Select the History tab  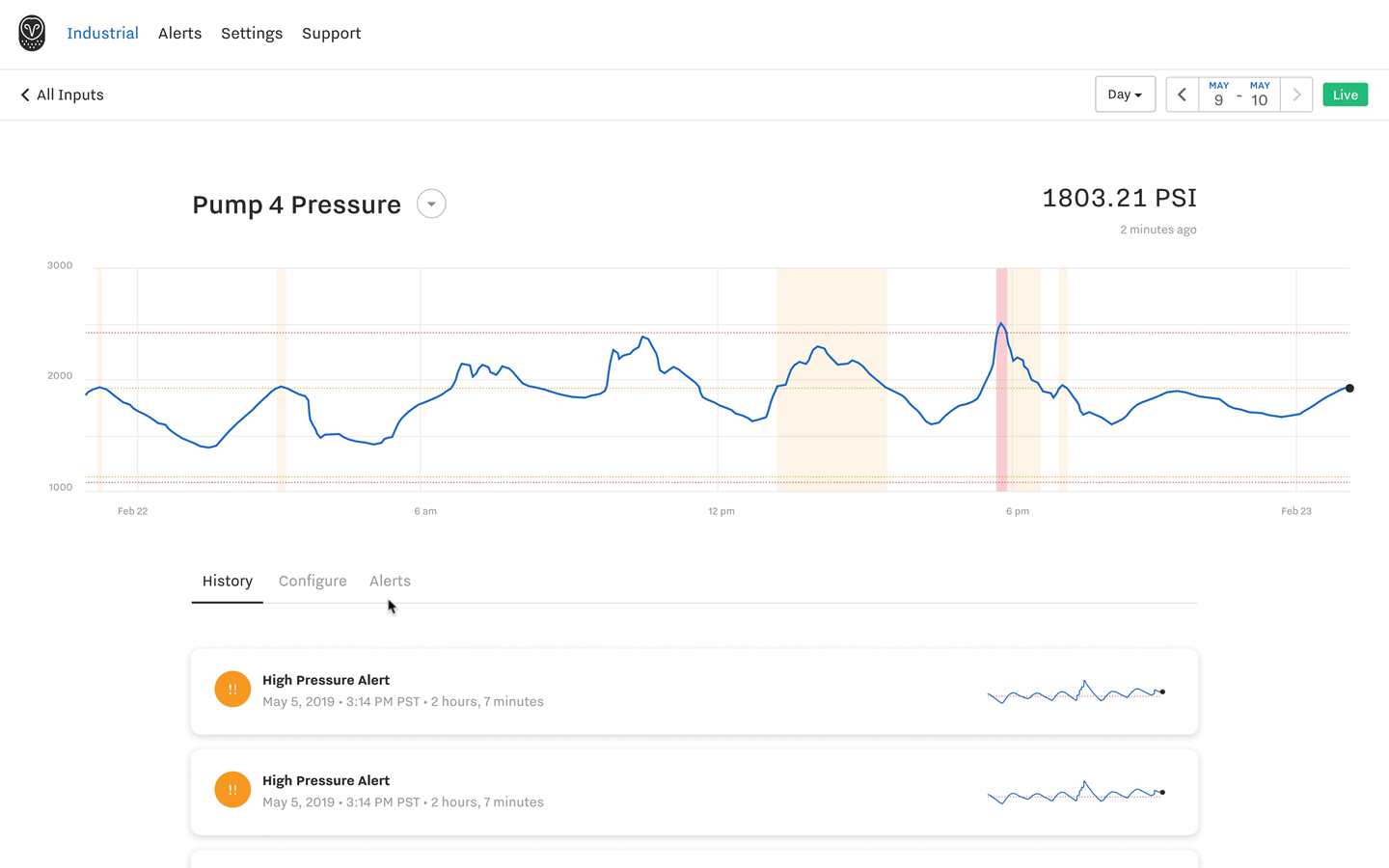tap(228, 581)
